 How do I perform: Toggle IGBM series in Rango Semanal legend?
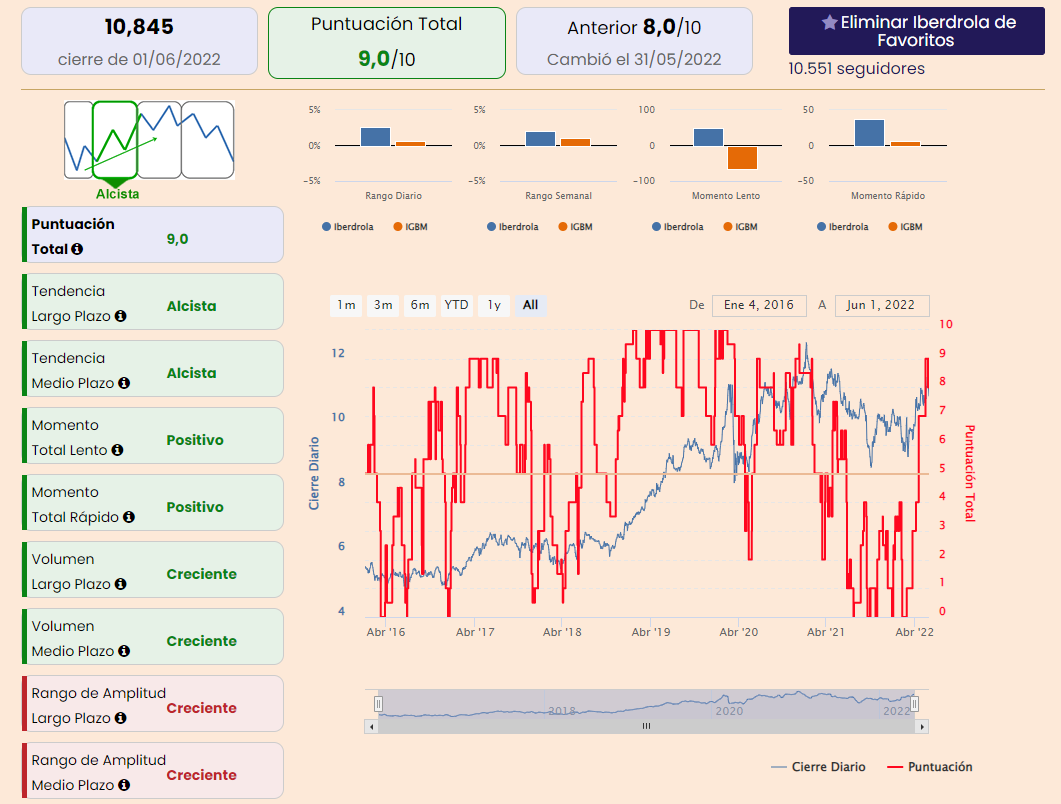click(575, 227)
